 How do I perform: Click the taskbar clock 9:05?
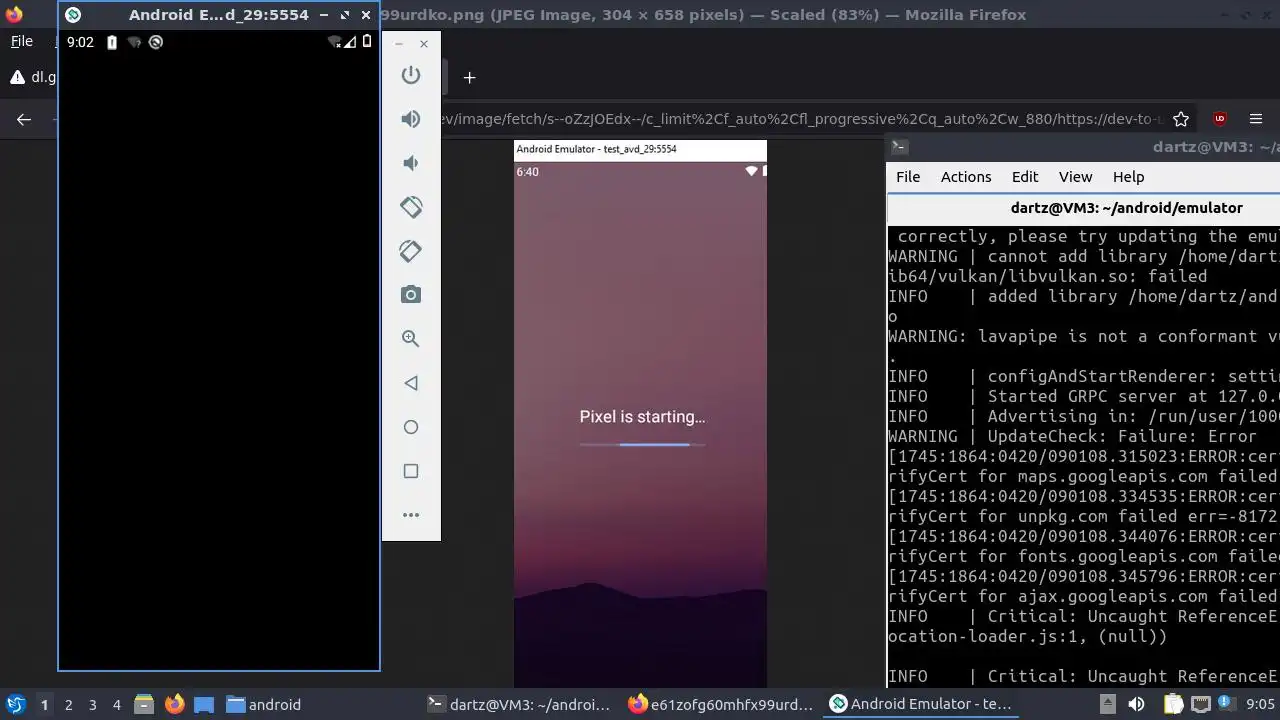[1261, 704]
